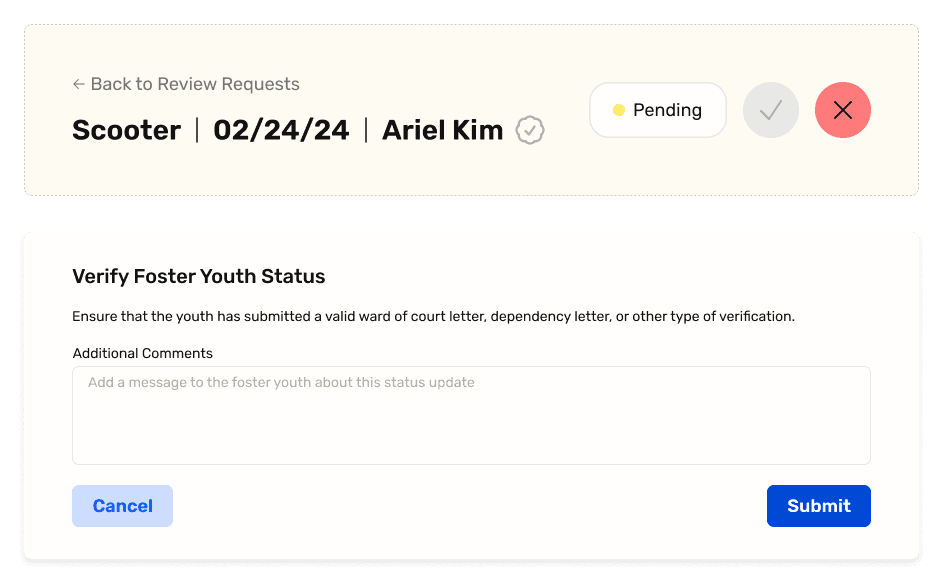
Task: Cancel the status verification form
Action: (123, 506)
